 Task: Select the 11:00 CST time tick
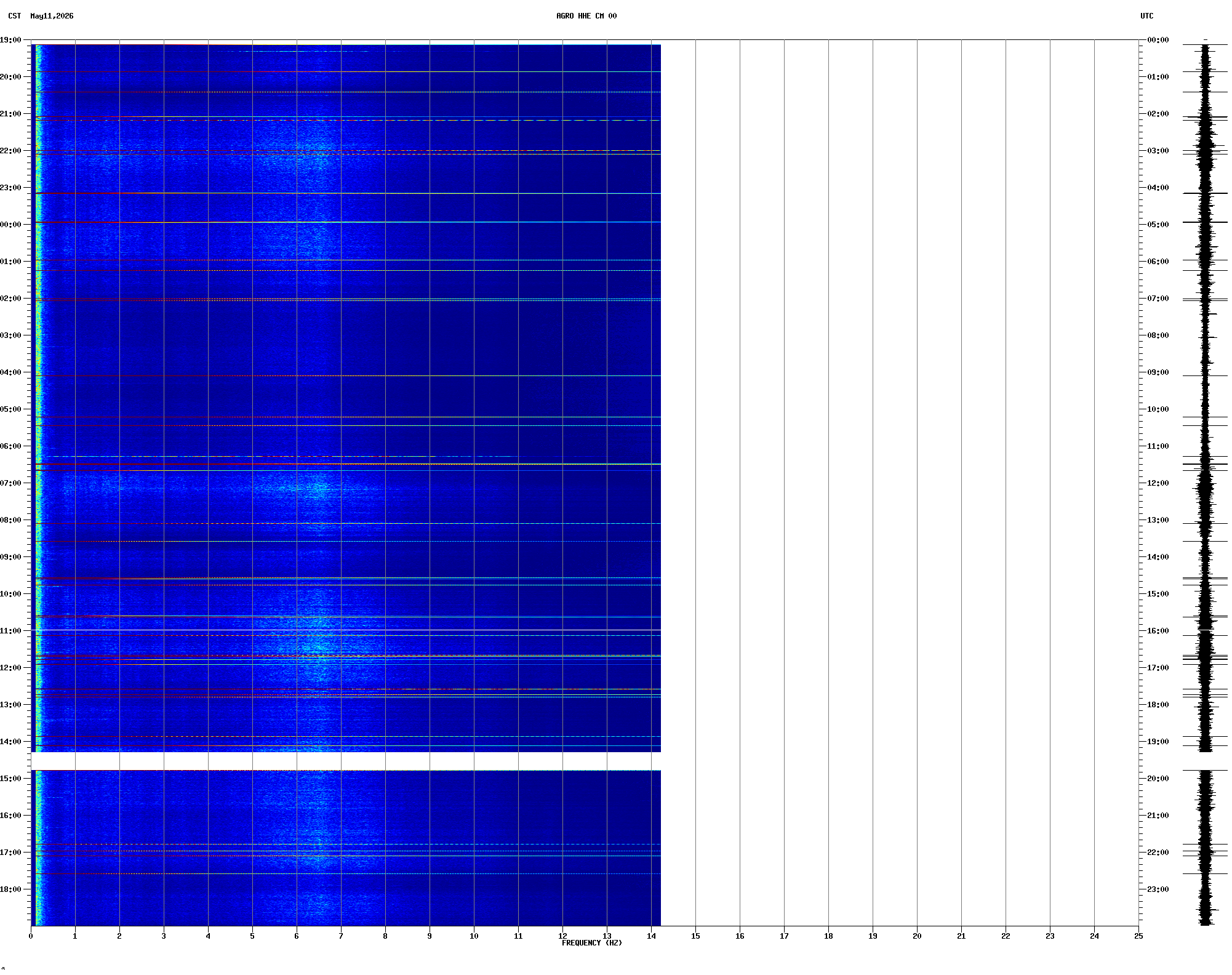10,631
